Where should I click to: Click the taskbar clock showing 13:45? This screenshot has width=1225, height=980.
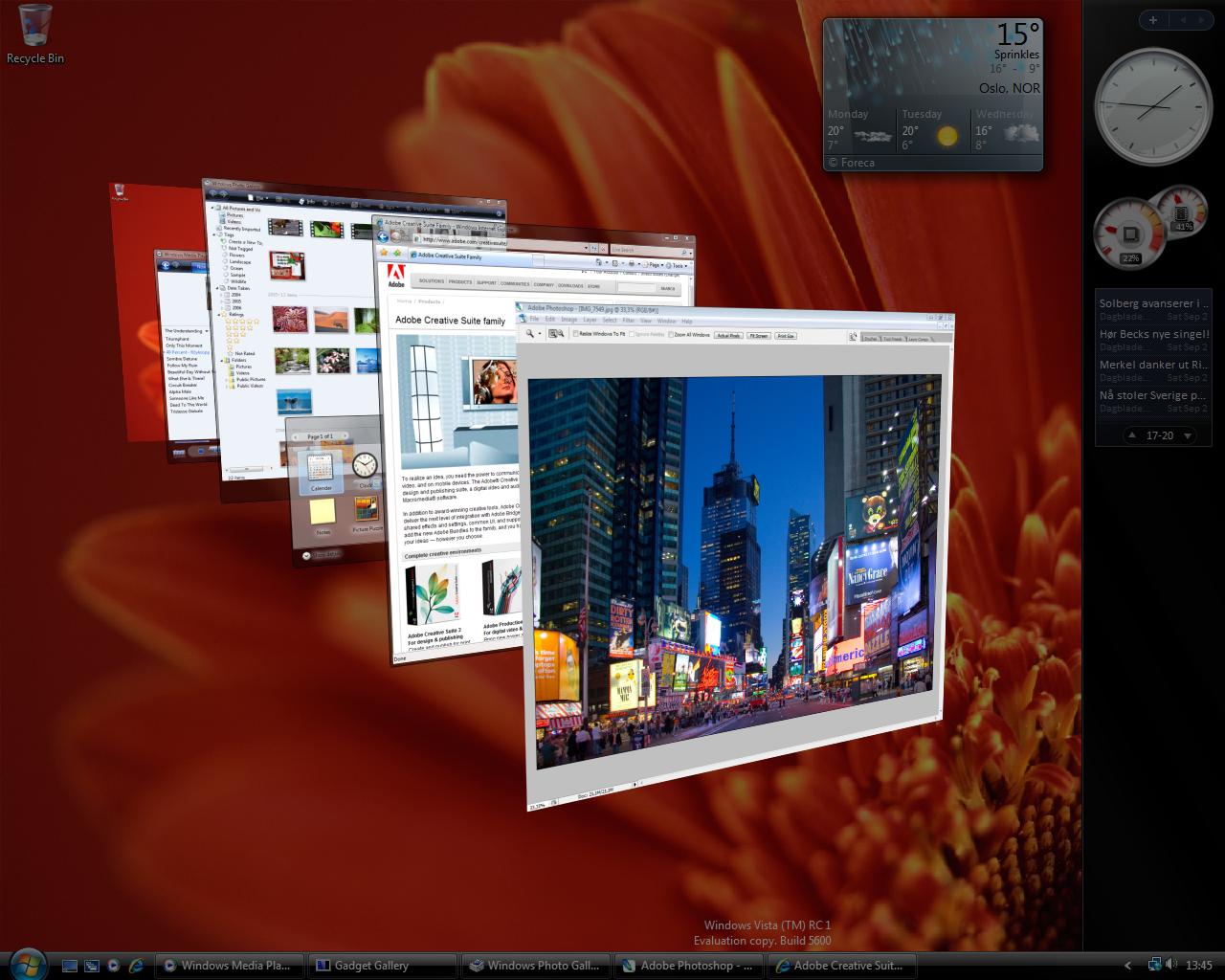pyautogui.click(x=1198, y=966)
